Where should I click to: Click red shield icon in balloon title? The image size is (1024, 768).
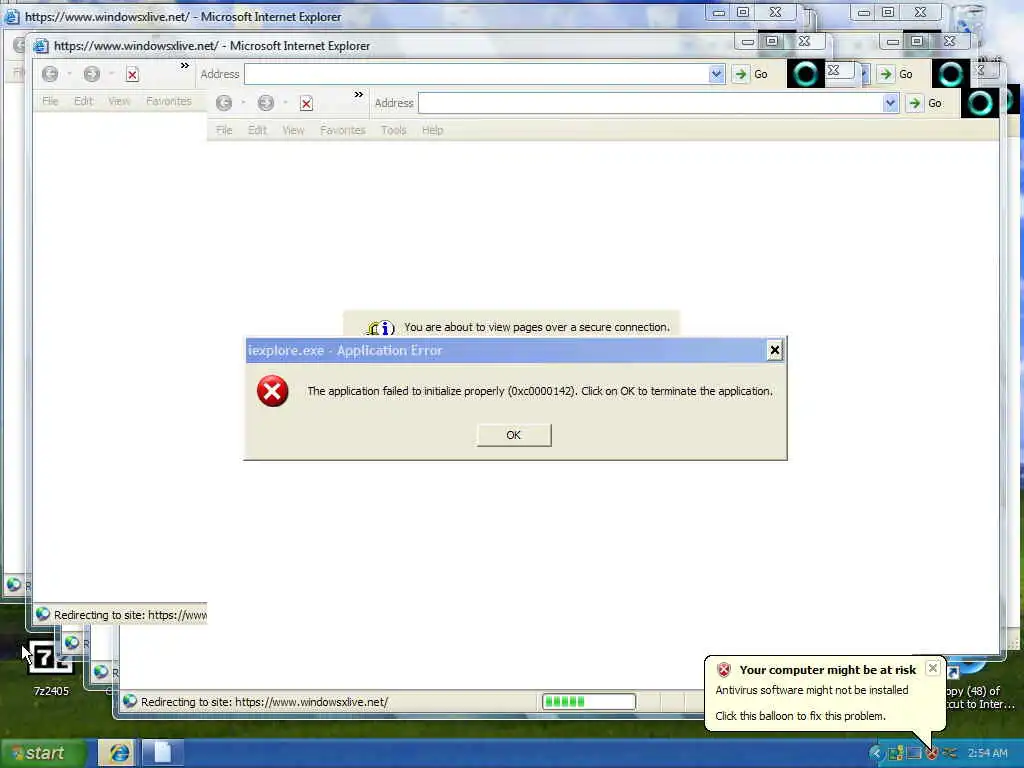click(724, 670)
